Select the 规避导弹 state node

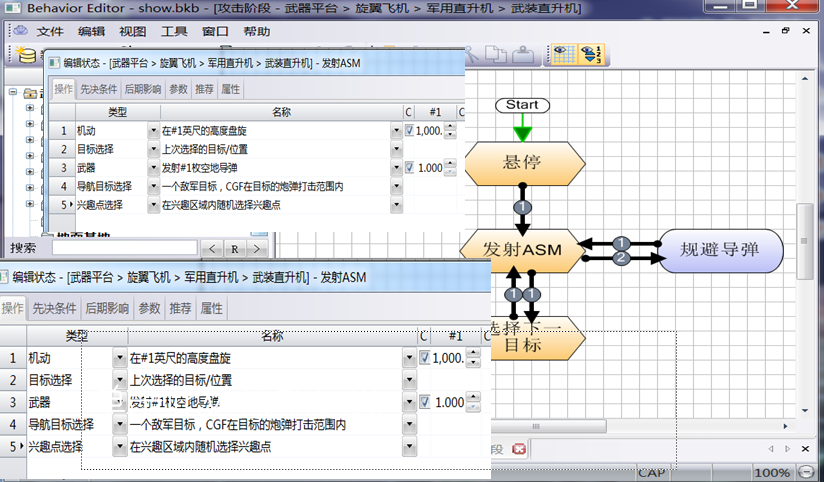click(x=720, y=250)
